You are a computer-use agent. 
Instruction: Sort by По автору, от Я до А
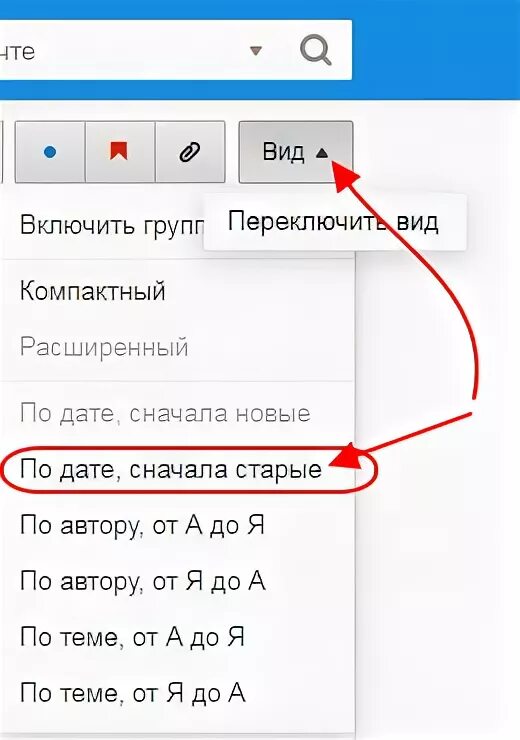pyautogui.click(x=143, y=581)
